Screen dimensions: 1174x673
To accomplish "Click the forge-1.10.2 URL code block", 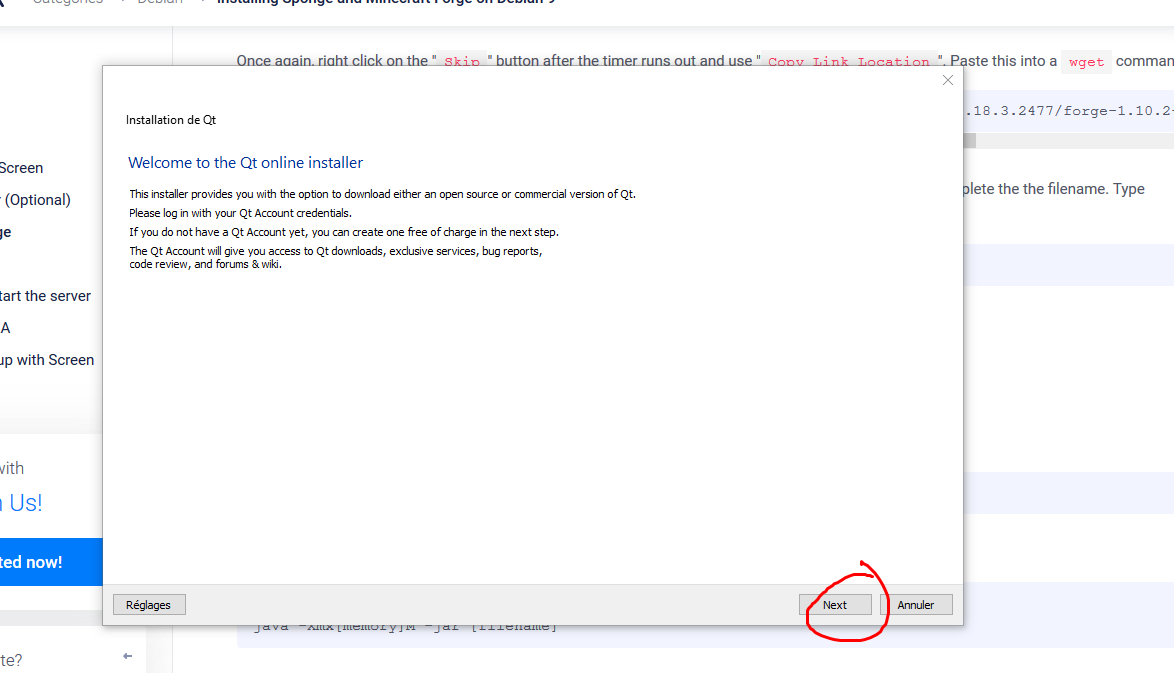I will pyautogui.click(x=1065, y=111).
